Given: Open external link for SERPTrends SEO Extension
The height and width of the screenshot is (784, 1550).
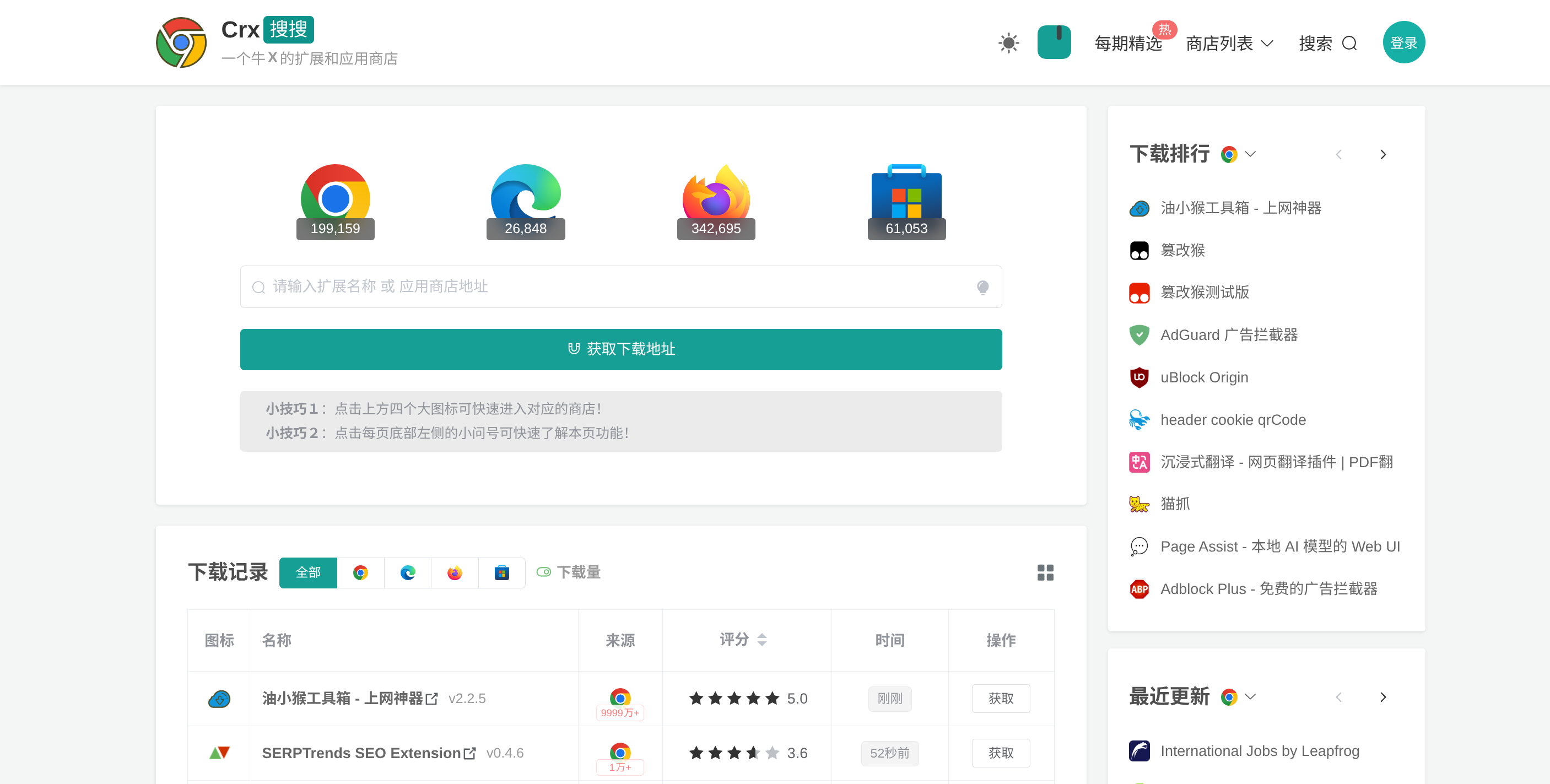Looking at the screenshot, I should tap(470, 753).
